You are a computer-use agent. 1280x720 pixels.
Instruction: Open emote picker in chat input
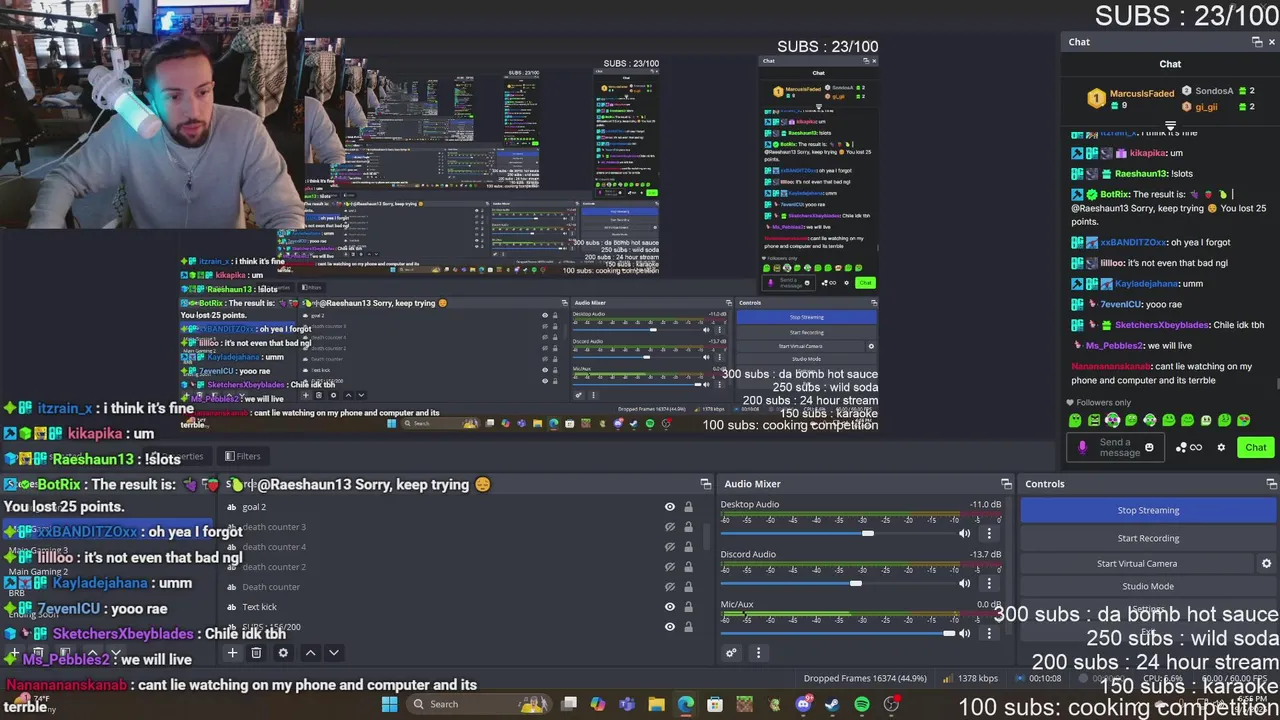(1149, 448)
